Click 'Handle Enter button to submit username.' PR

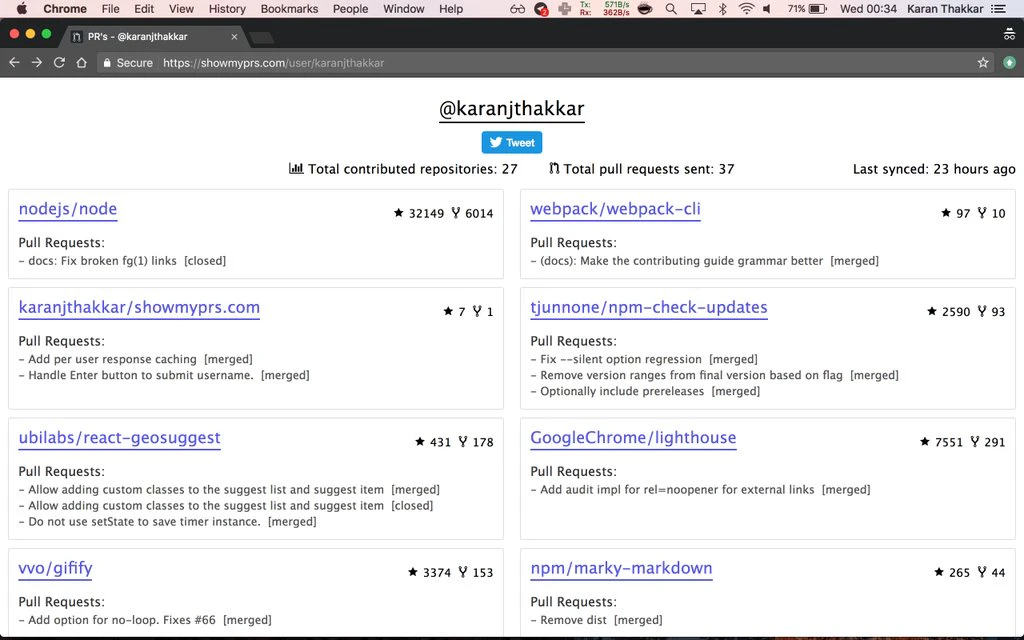[x=140, y=376]
